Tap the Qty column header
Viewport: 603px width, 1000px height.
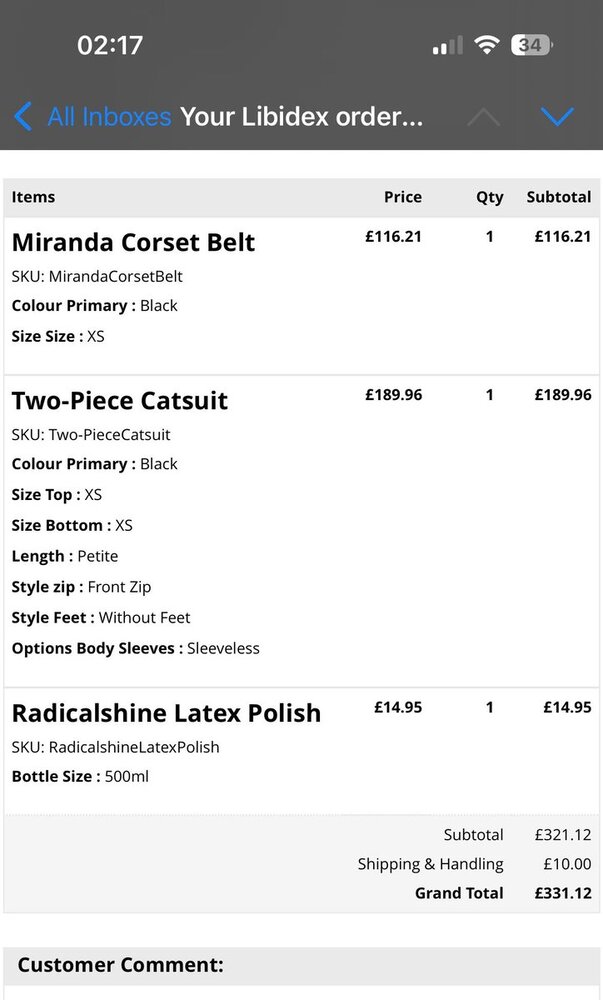[x=489, y=197]
